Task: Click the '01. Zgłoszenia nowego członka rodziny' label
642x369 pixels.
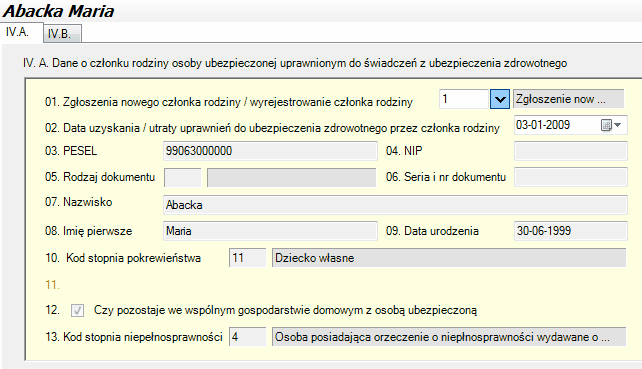Action: coord(229,102)
